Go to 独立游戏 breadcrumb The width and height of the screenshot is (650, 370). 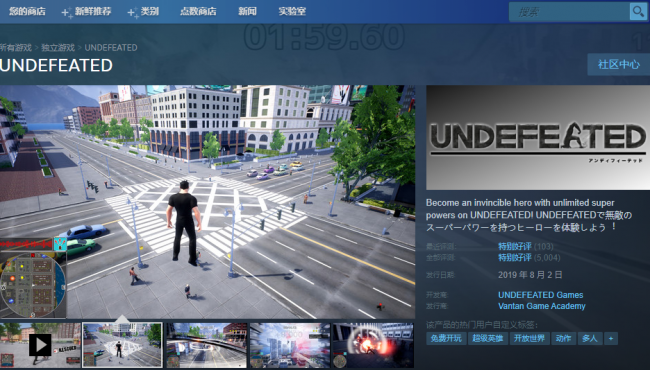58,48
